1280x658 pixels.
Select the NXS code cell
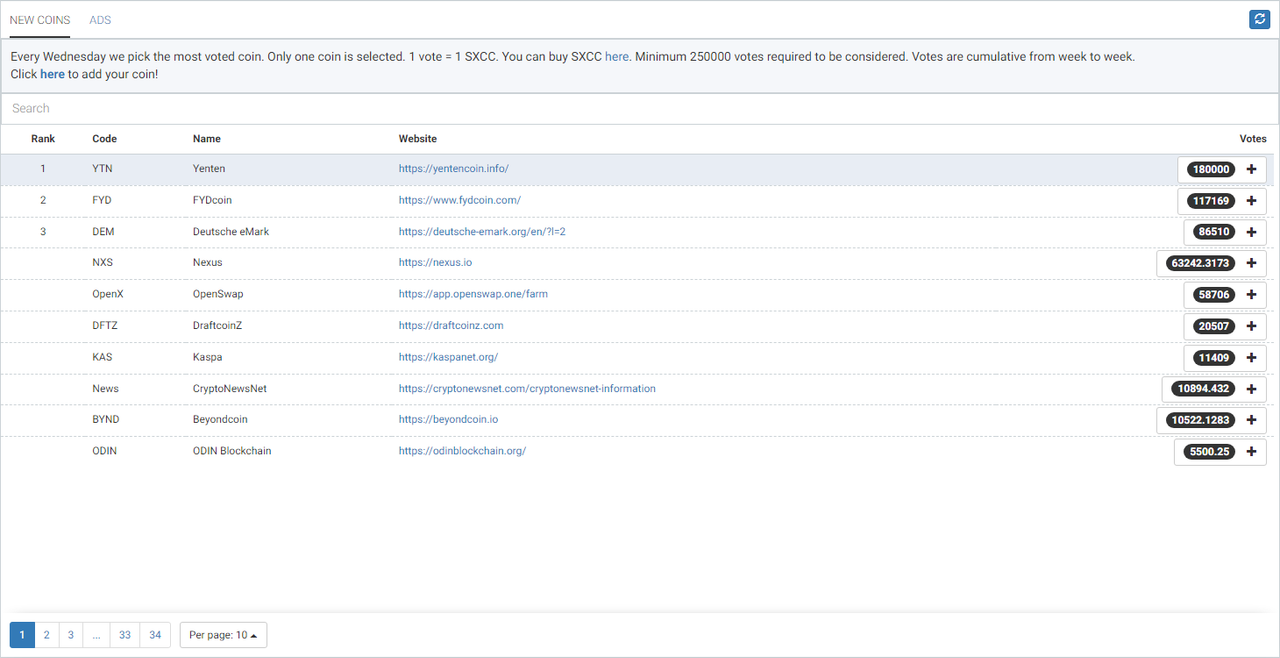[x=102, y=263]
